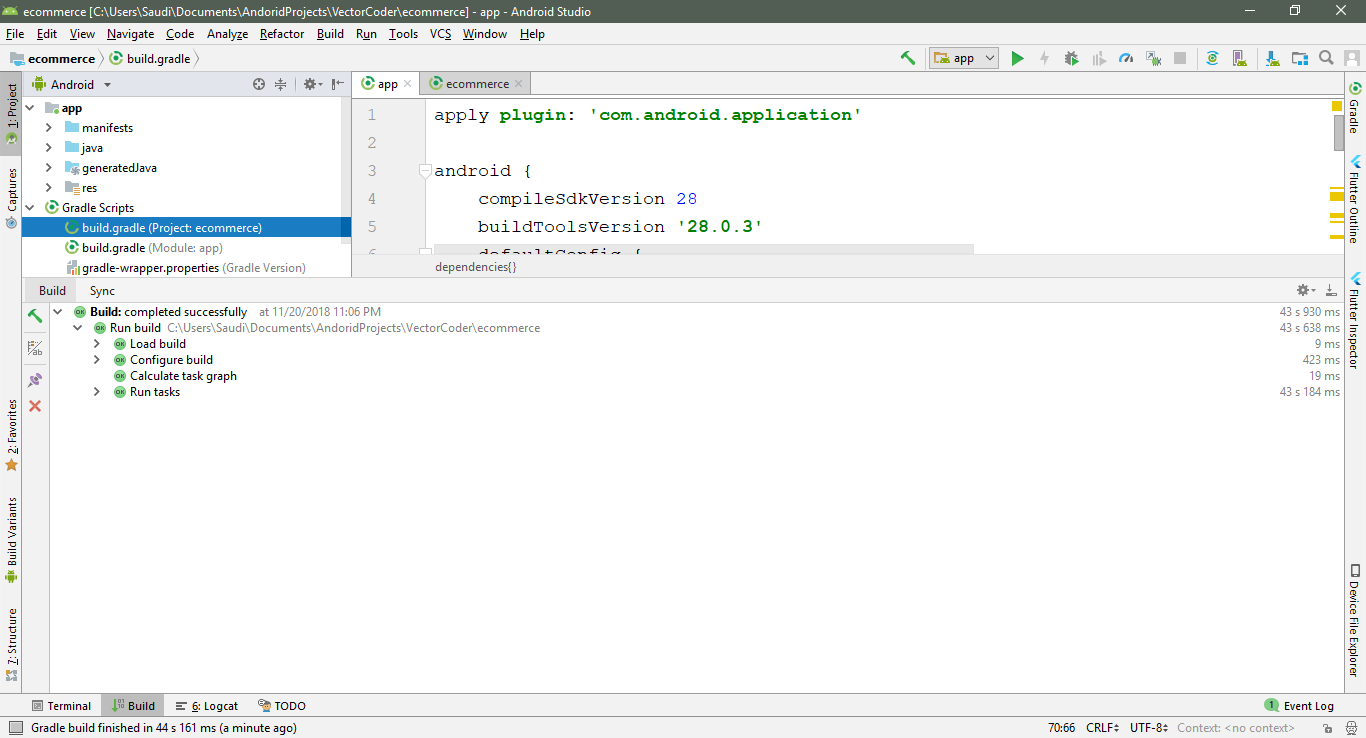Viewport: 1366px width, 738px height.
Task: Expand the manifests folder
Action: tap(47, 127)
